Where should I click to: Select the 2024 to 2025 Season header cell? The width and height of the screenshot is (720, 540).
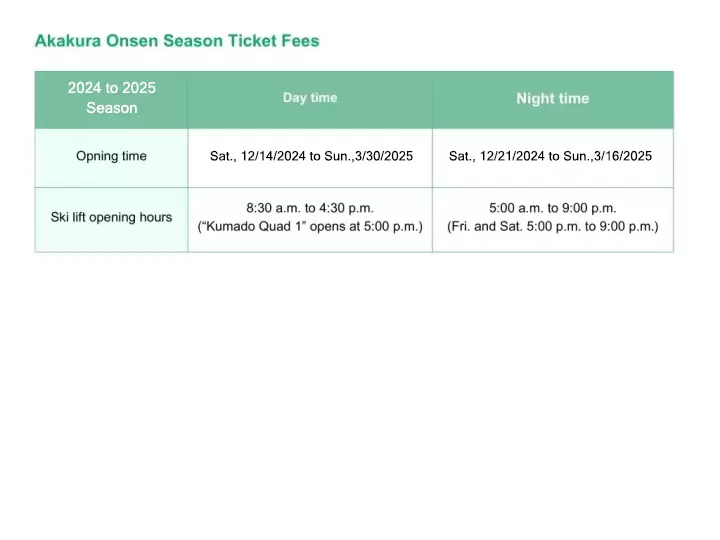click(111, 98)
